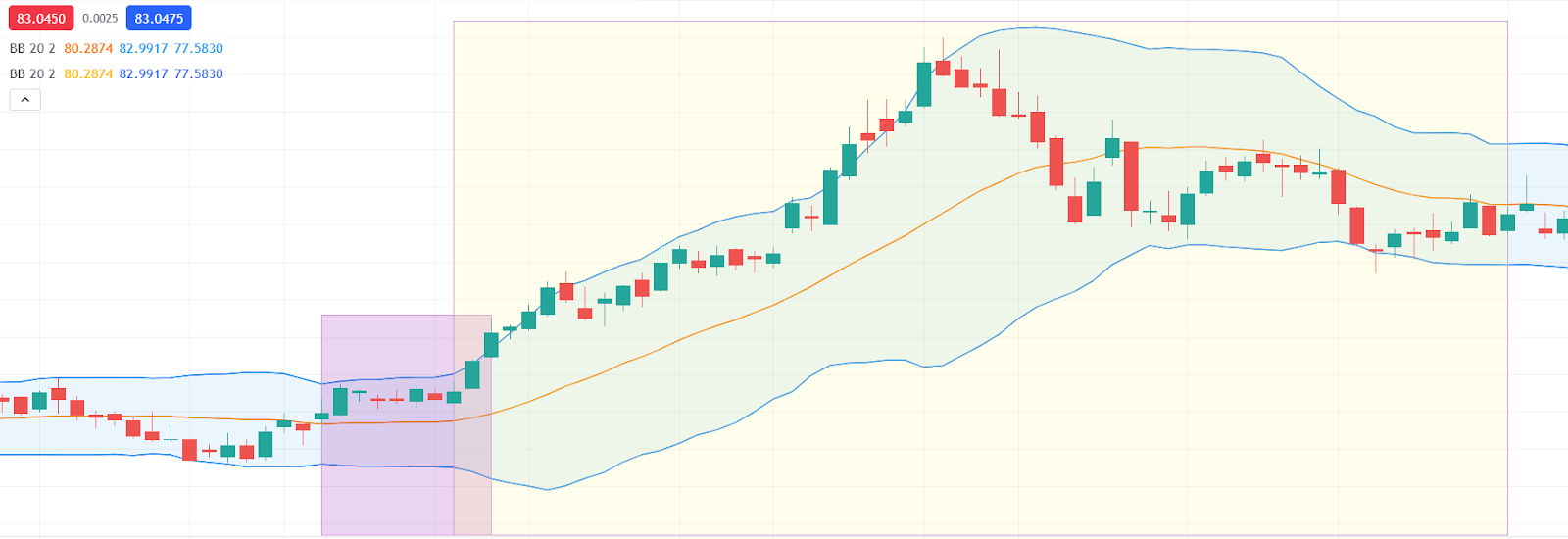This screenshot has height=539, width=1568.
Task: Click the orange 80.2874 value in the first BB row
Action: point(88,48)
